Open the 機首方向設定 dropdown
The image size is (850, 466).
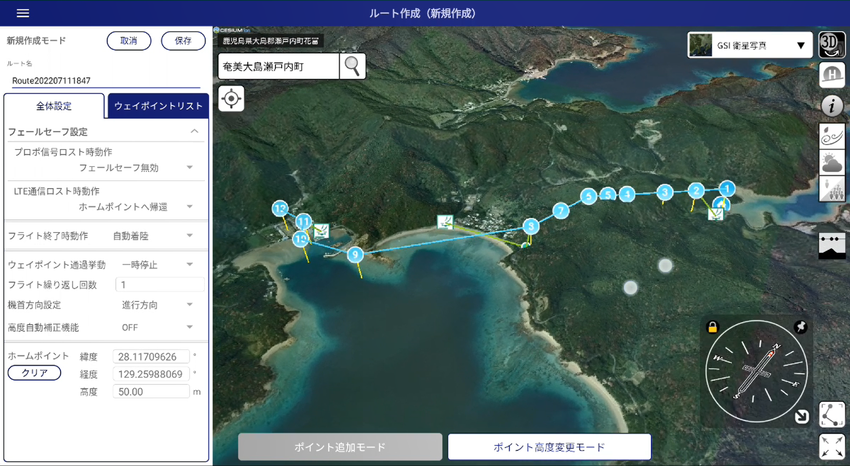(157, 305)
